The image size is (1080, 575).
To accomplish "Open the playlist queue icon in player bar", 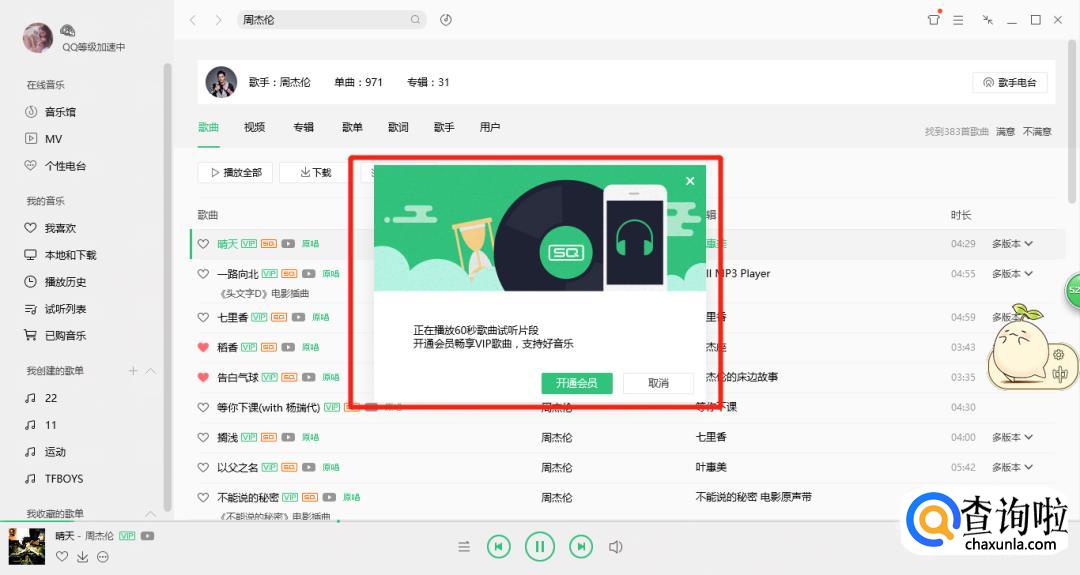I will tap(464, 547).
